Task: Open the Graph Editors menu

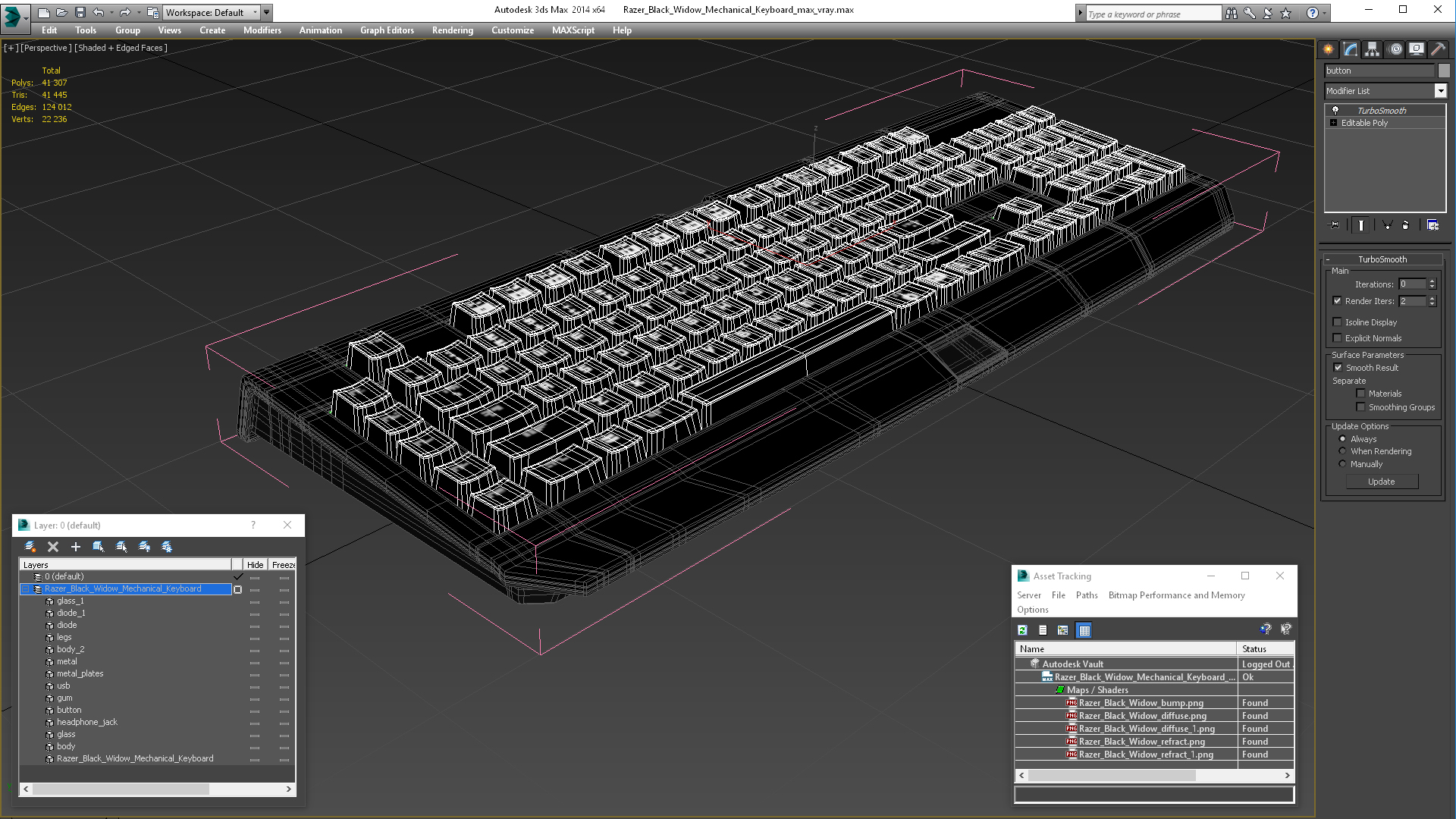Action: pos(387,30)
